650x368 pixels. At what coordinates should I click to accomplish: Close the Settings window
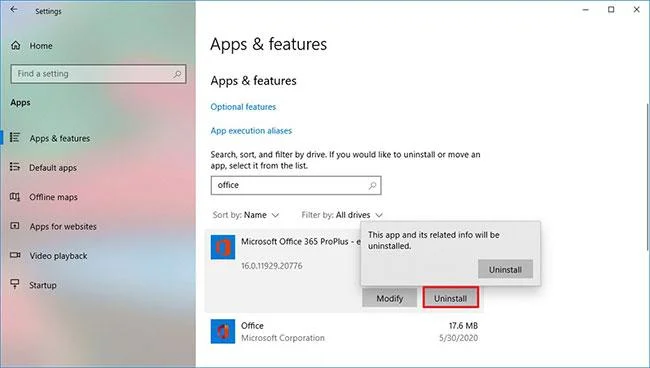[x=637, y=10]
